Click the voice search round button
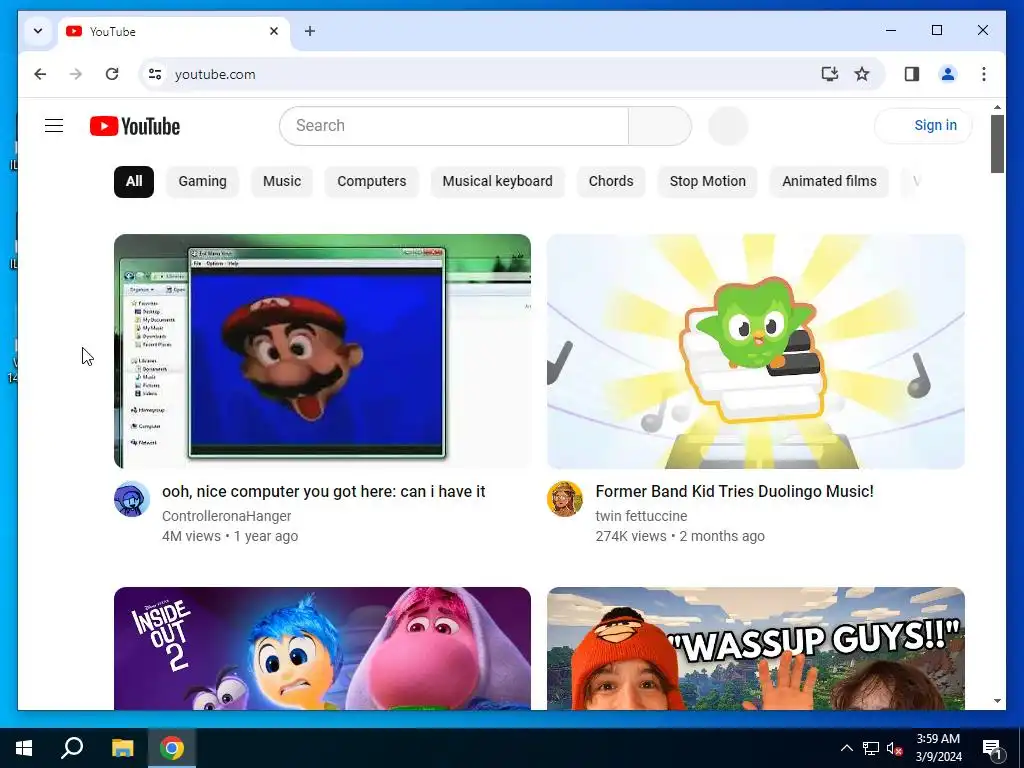The height and width of the screenshot is (768, 1024). (728, 126)
